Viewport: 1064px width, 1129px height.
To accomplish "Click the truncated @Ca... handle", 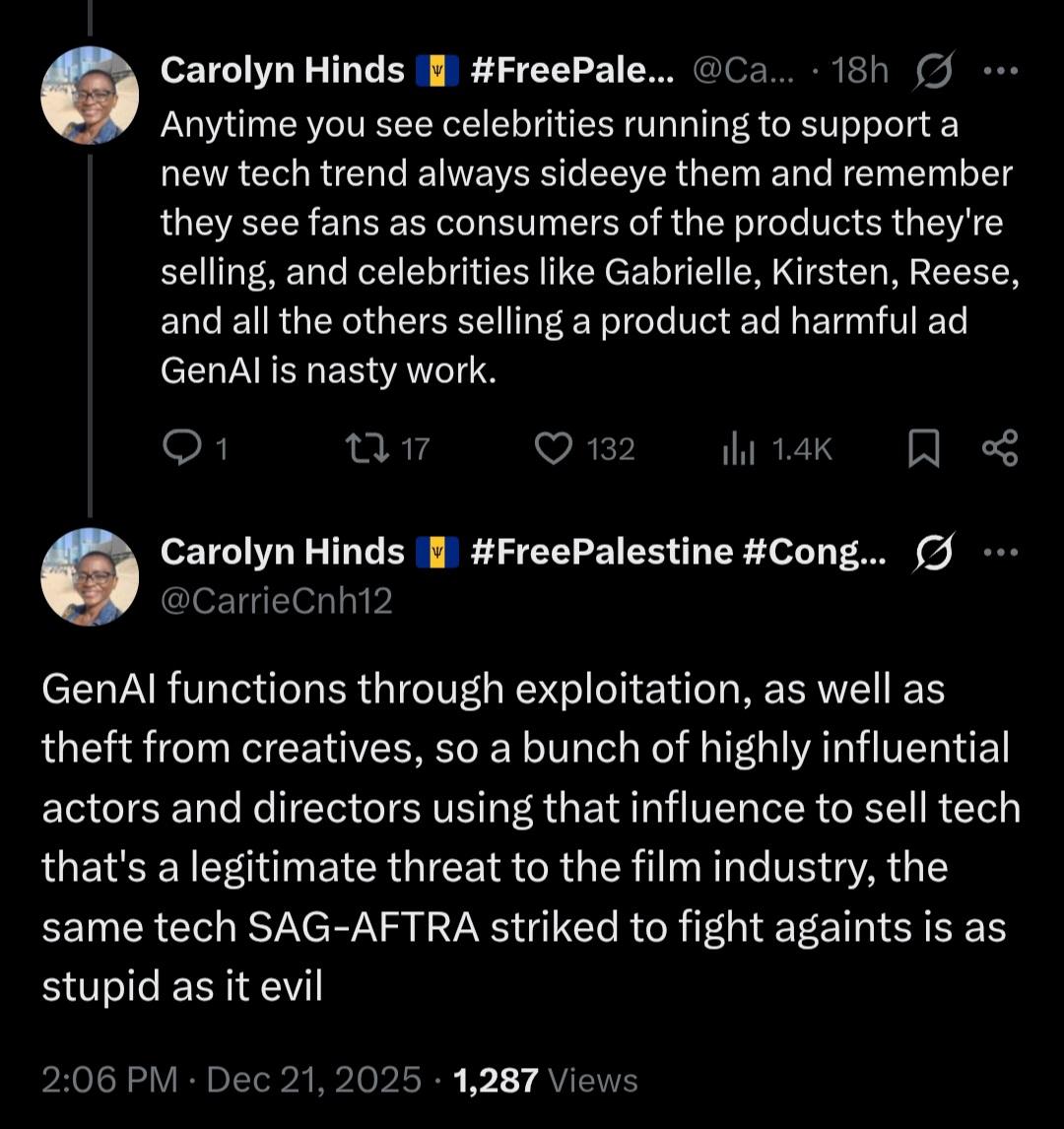I will [x=744, y=70].
